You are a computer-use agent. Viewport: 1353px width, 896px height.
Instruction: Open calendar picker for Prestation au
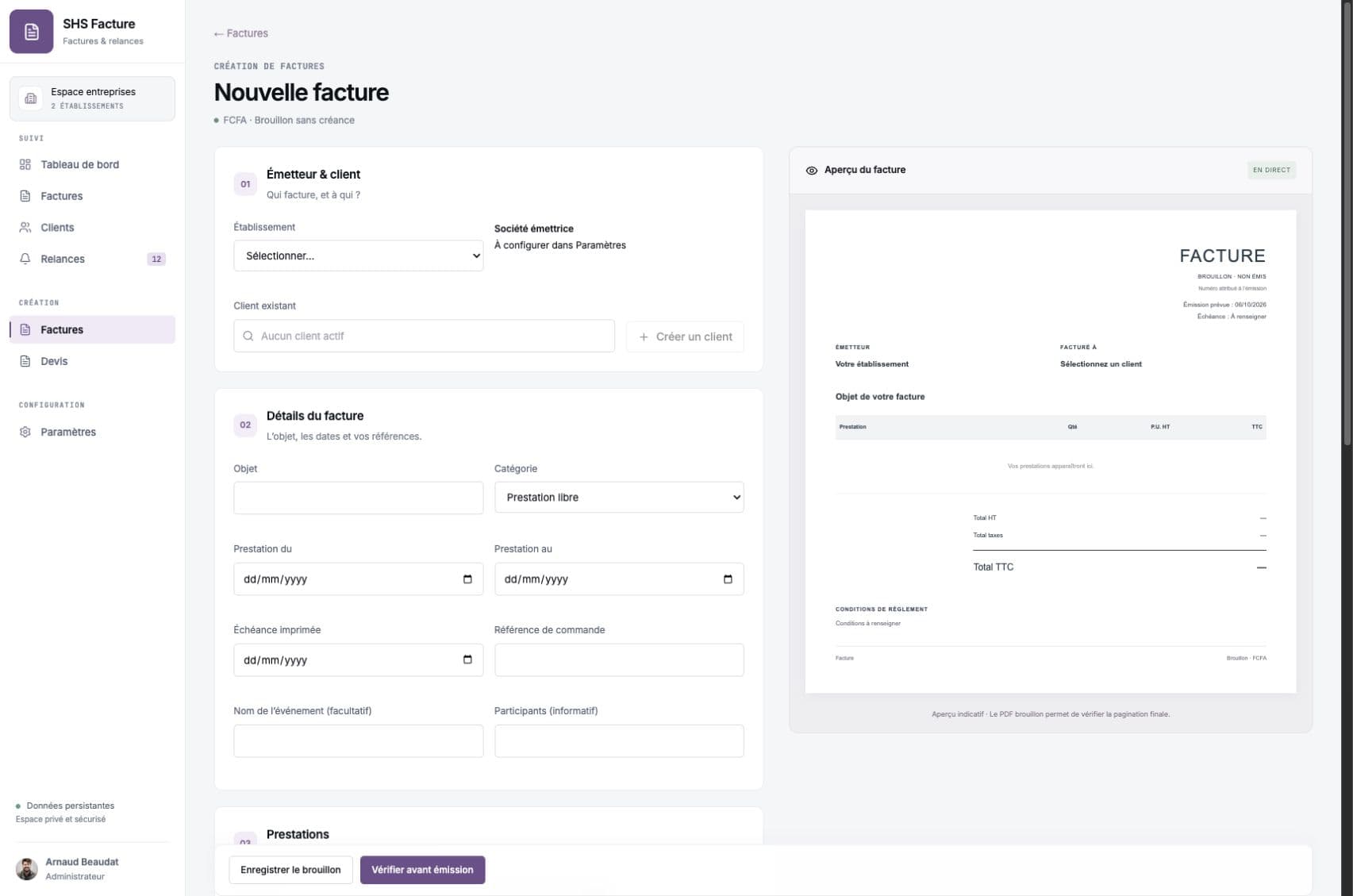tap(728, 579)
